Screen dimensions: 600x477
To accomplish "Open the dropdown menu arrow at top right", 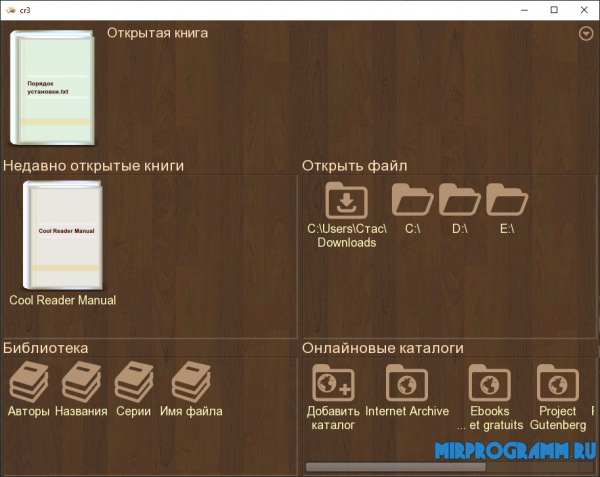I will tap(586, 34).
